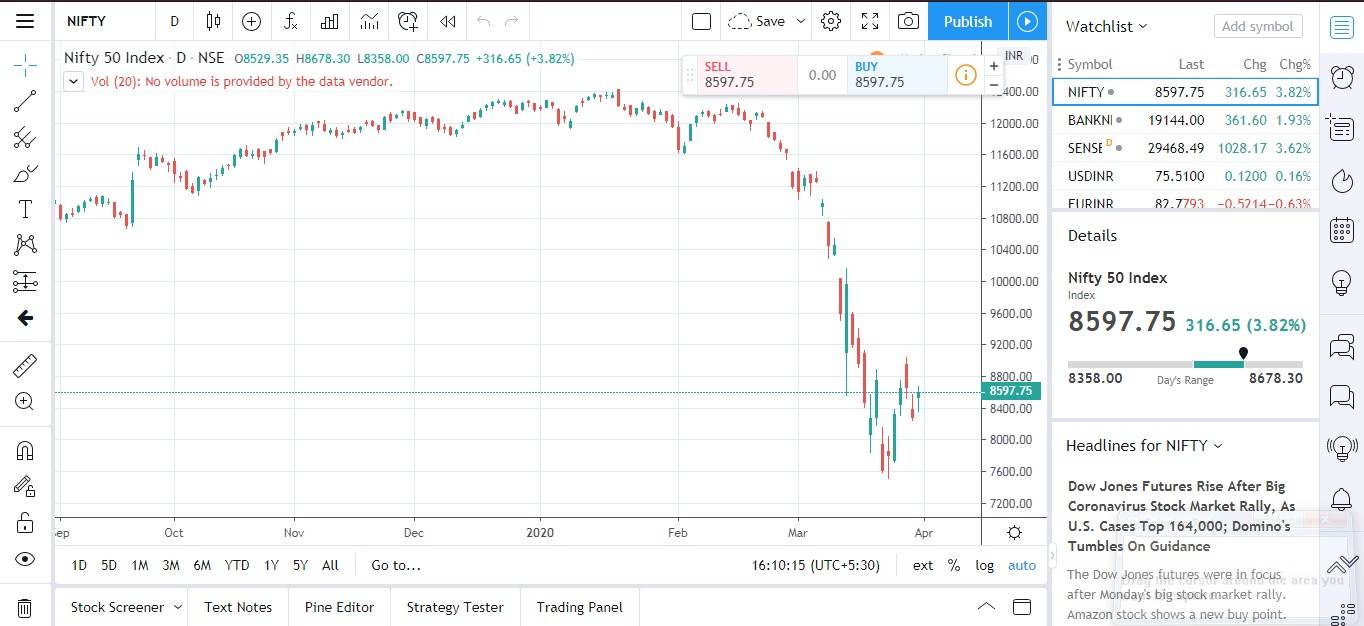Toggle ext extended hours
This screenshot has width=1364, height=626.
[923, 565]
